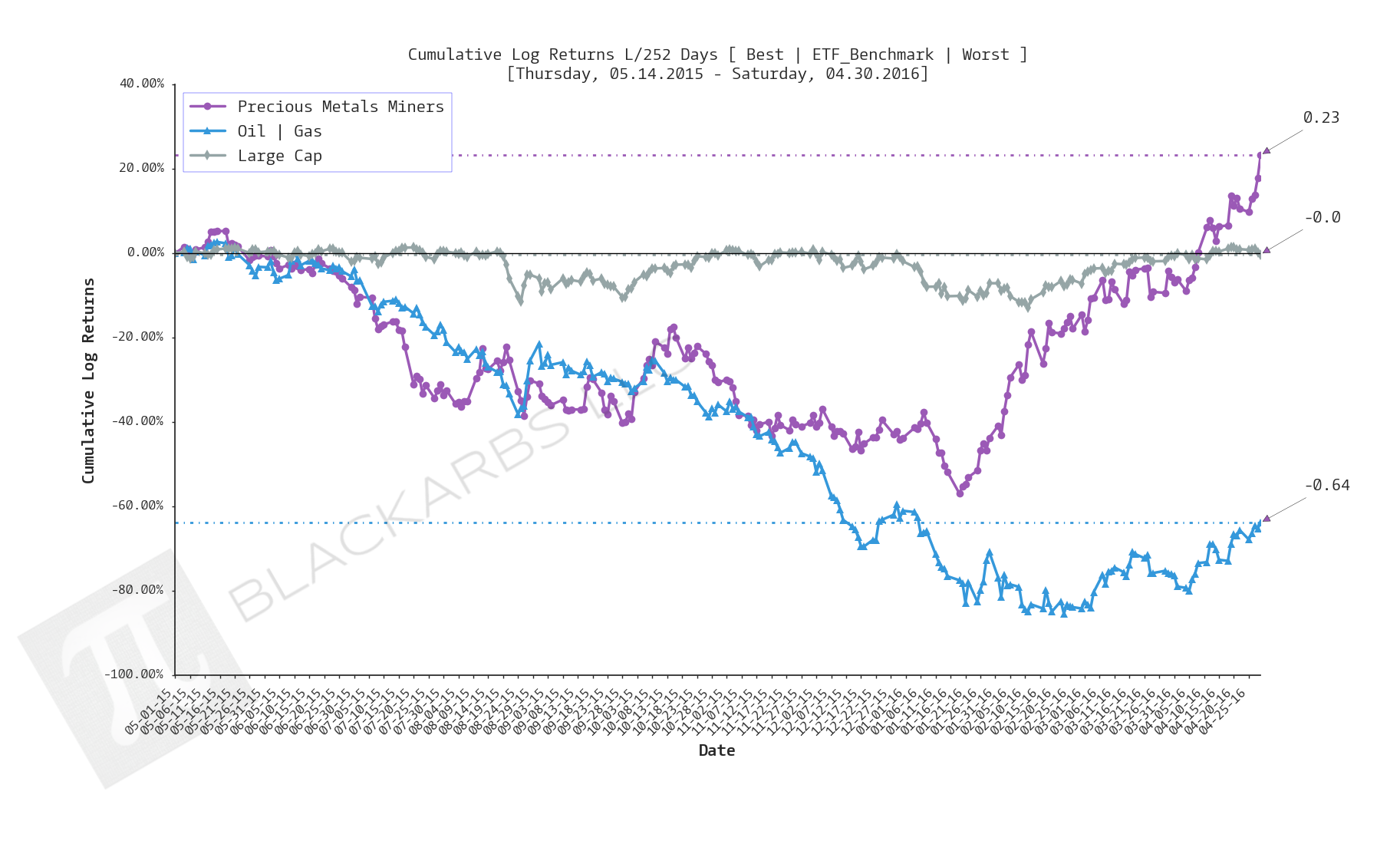The width and height of the screenshot is (1400, 844).
Task: Click the Date axis label
Action: click(716, 750)
